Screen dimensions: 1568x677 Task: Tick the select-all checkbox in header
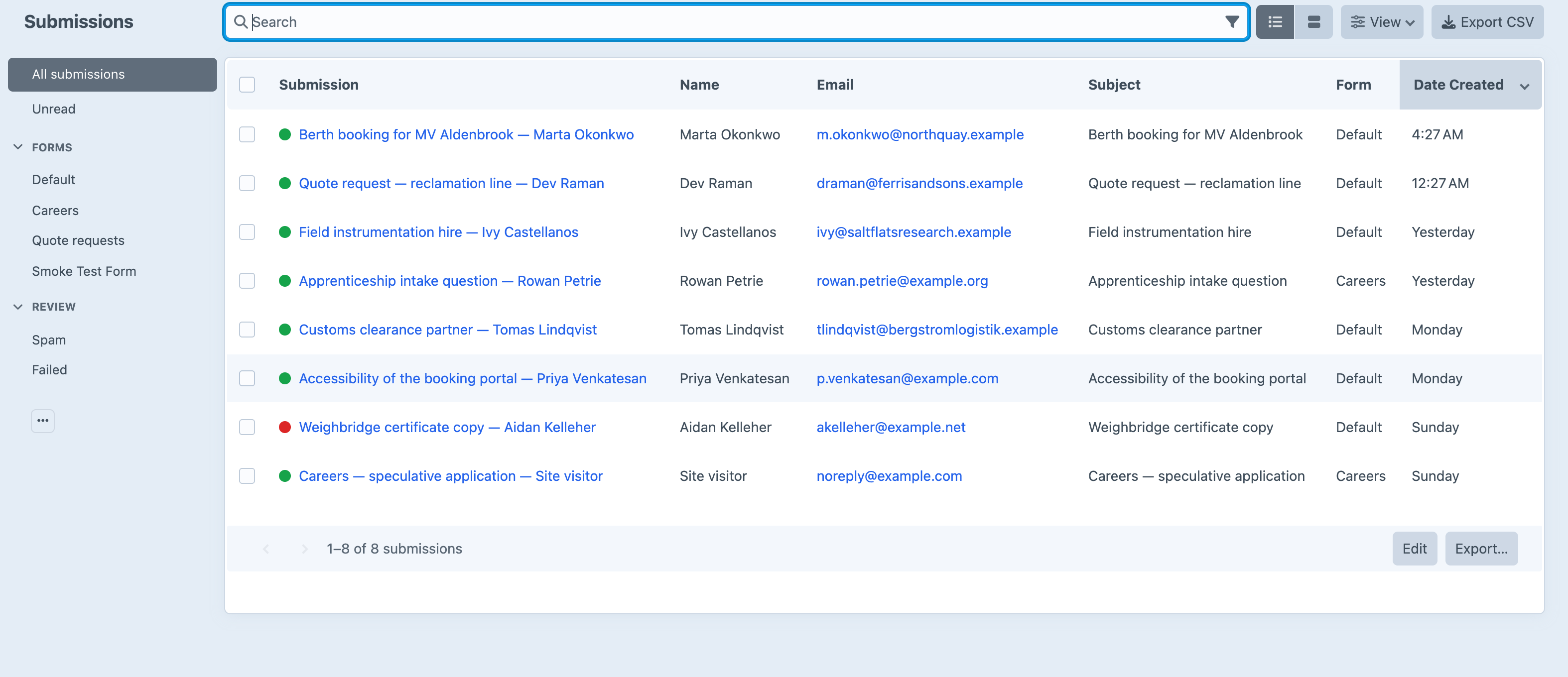247,85
